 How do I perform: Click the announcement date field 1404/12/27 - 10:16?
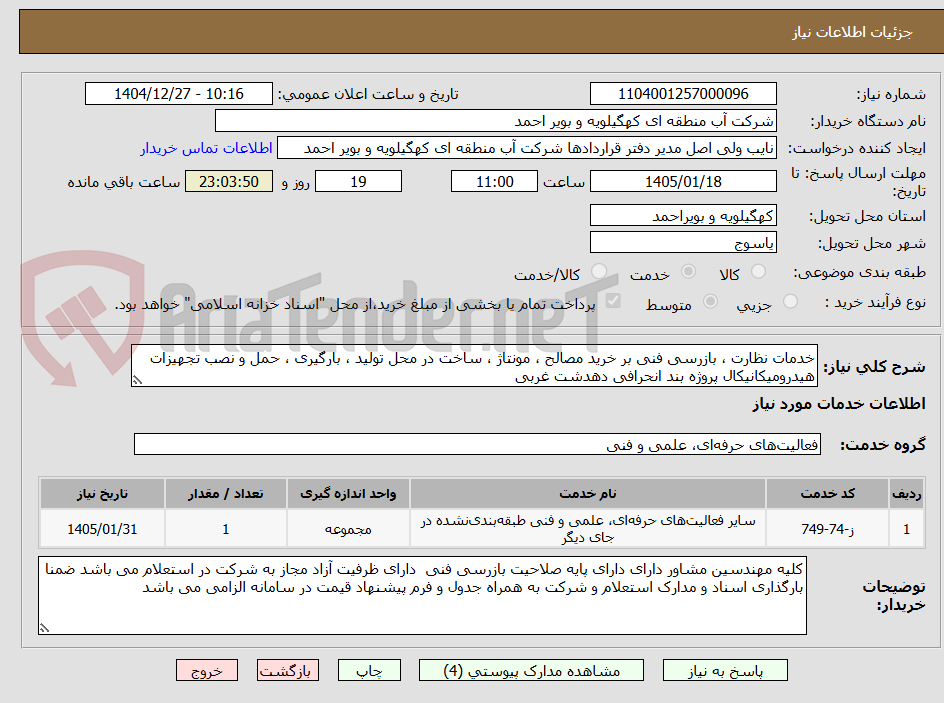pos(179,94)
